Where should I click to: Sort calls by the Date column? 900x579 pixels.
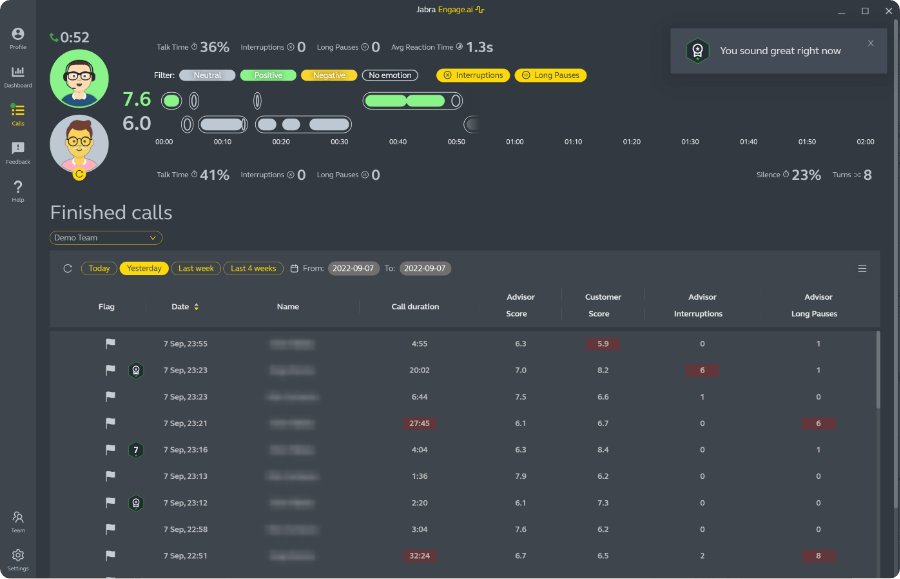[185, 307]
